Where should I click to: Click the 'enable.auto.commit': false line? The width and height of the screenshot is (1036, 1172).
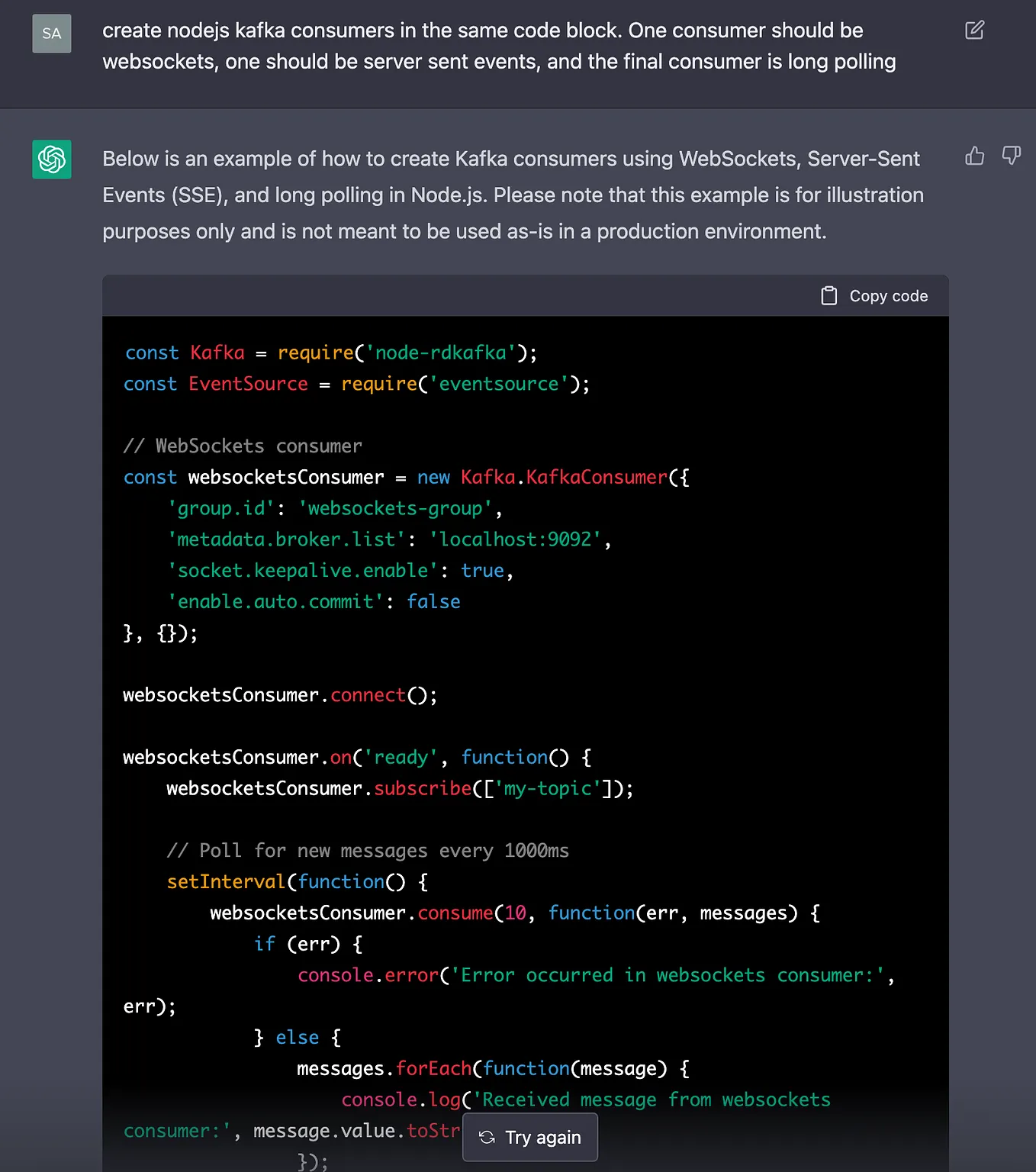[314, 602]
